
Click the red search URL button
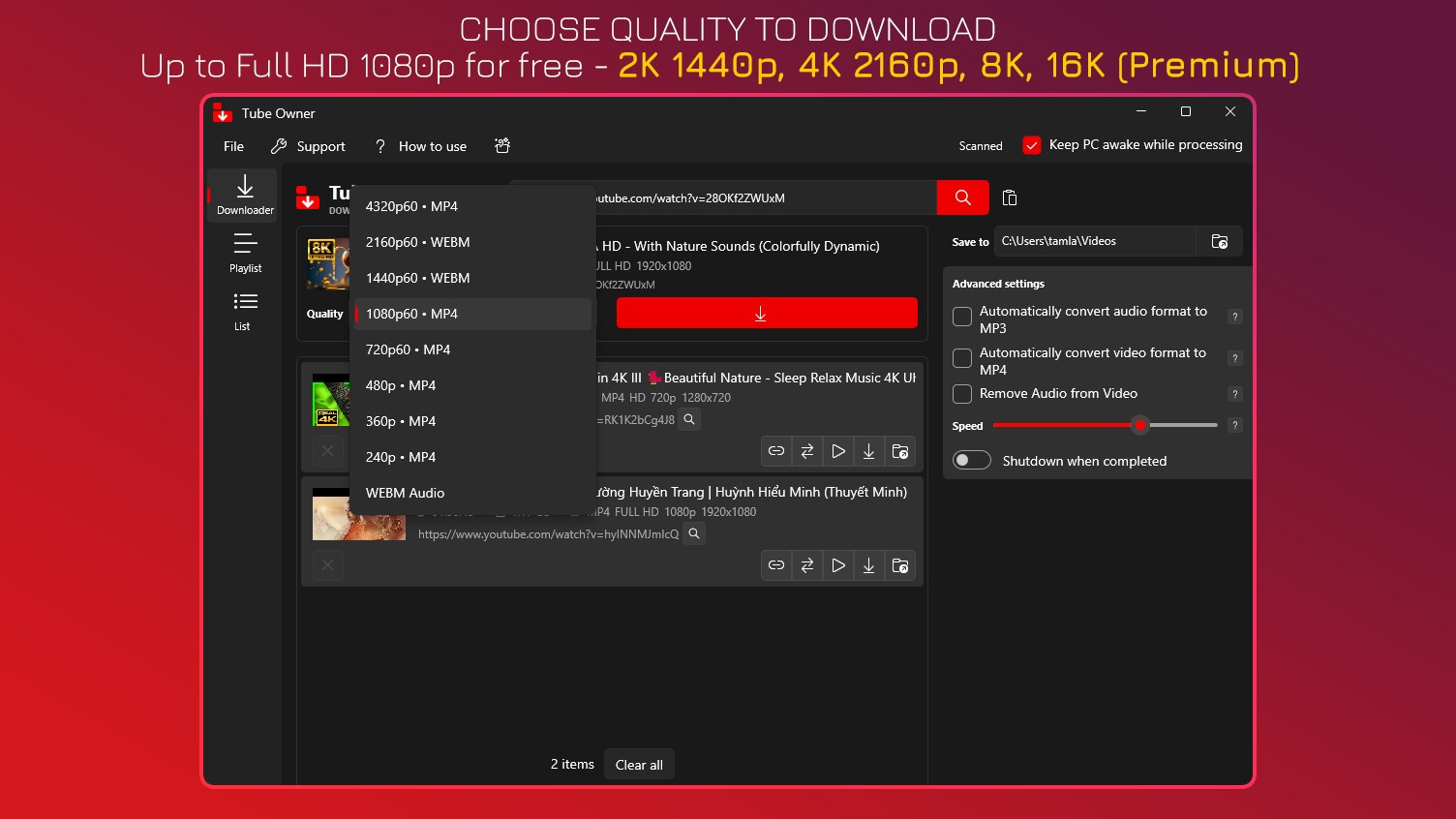point(962,197)
